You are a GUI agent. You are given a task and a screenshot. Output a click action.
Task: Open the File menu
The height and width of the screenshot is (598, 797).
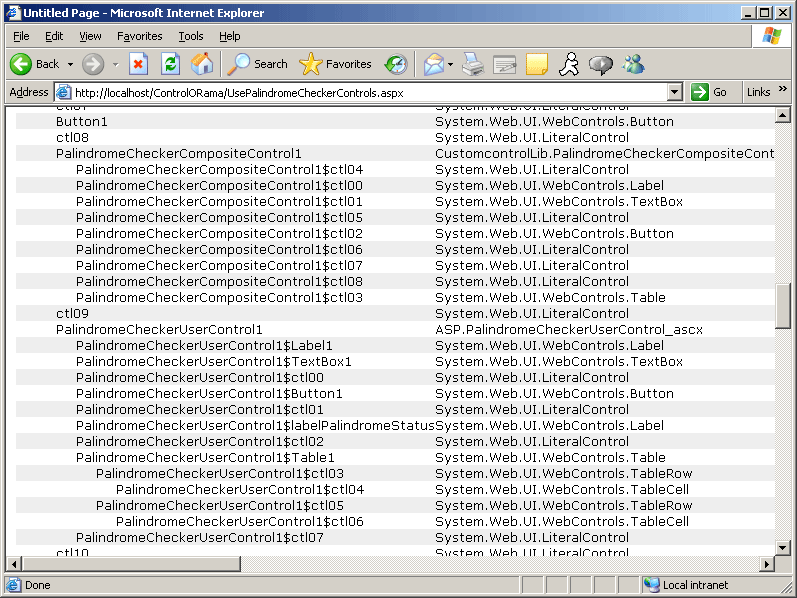21,36
